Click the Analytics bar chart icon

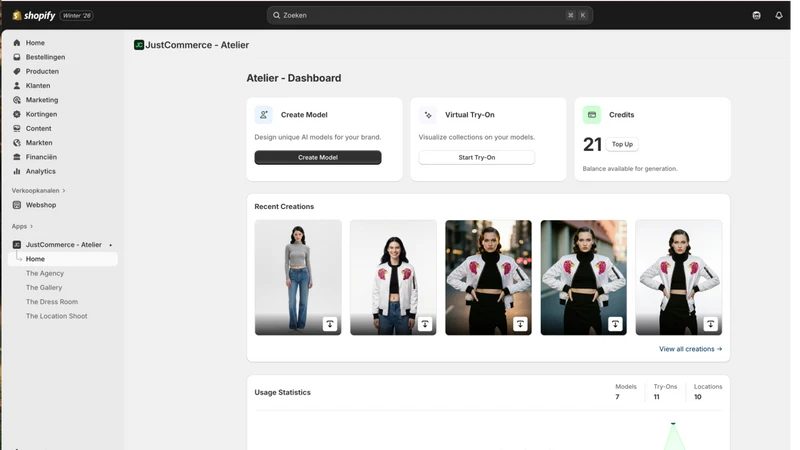pos(17,171)
